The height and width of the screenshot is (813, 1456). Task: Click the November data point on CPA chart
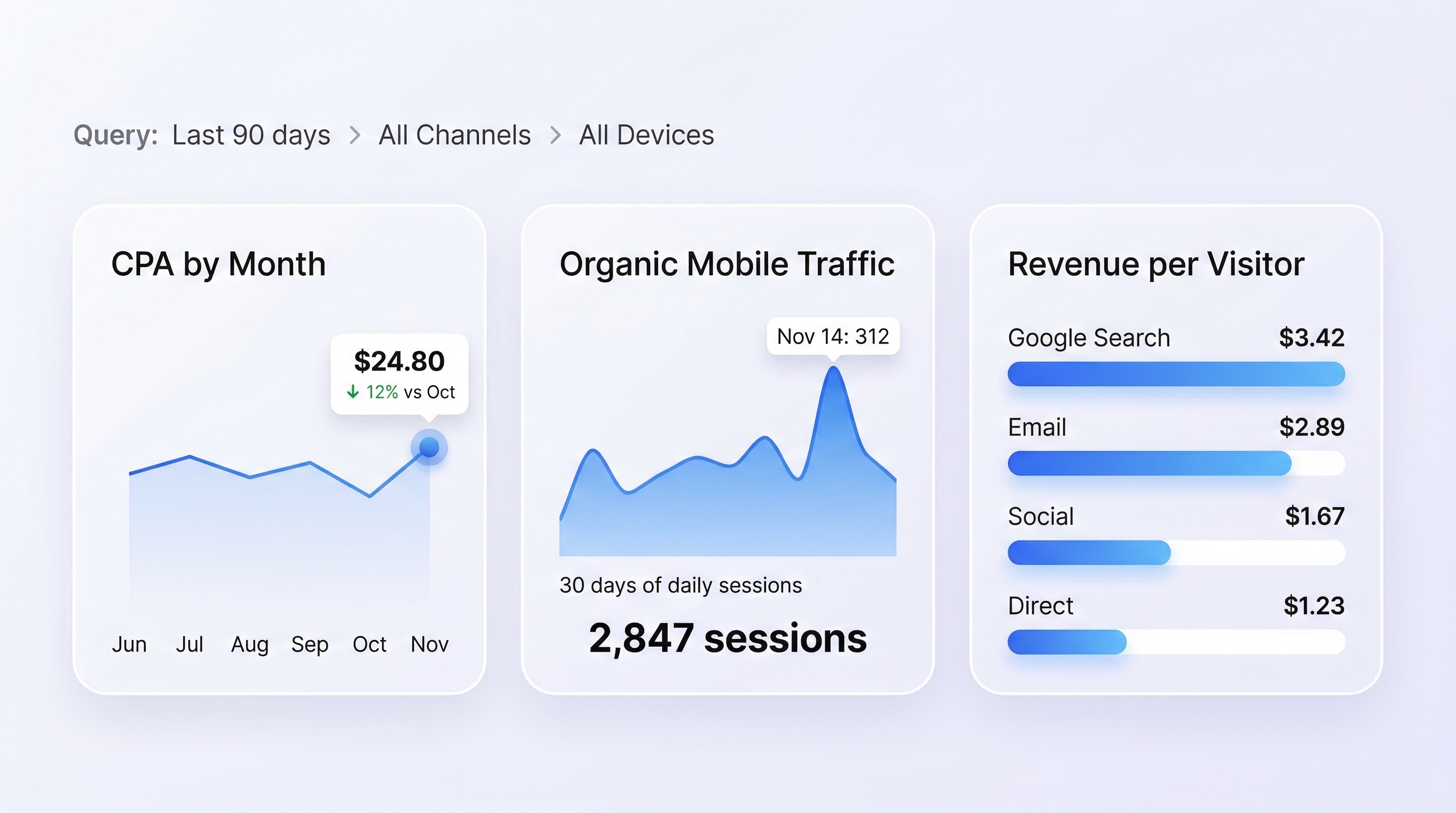point(429,447)
